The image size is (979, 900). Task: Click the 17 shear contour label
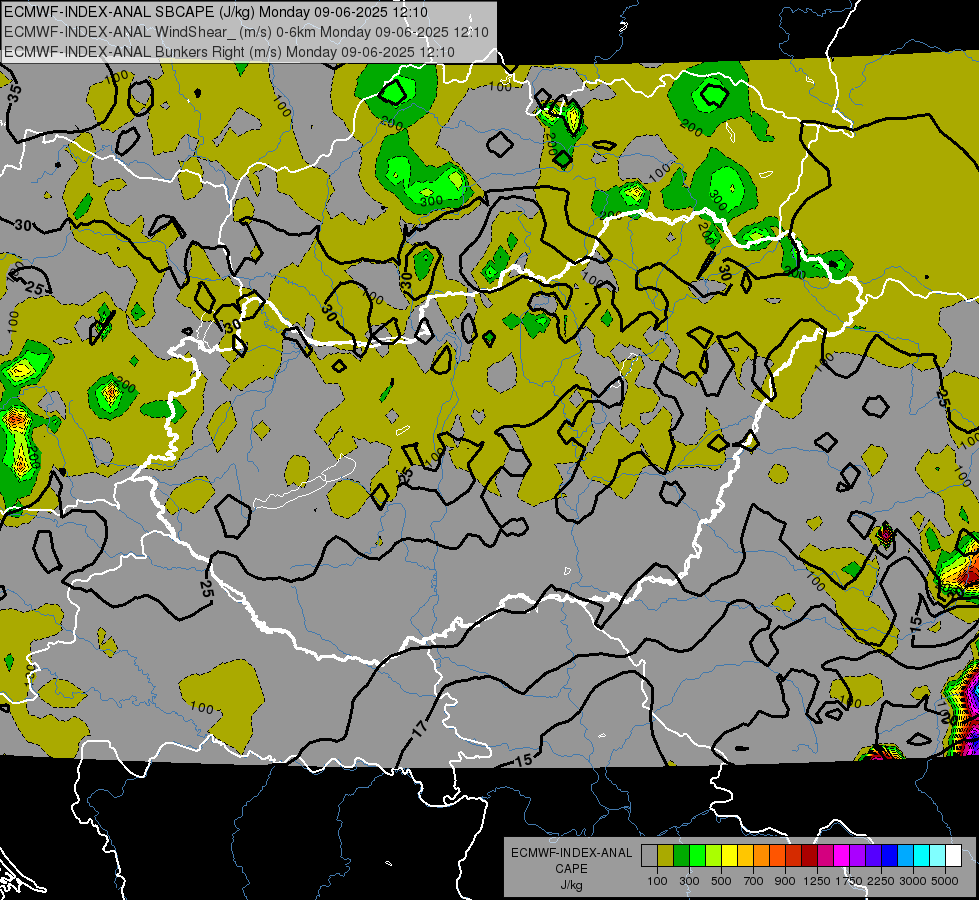(420, 728)
